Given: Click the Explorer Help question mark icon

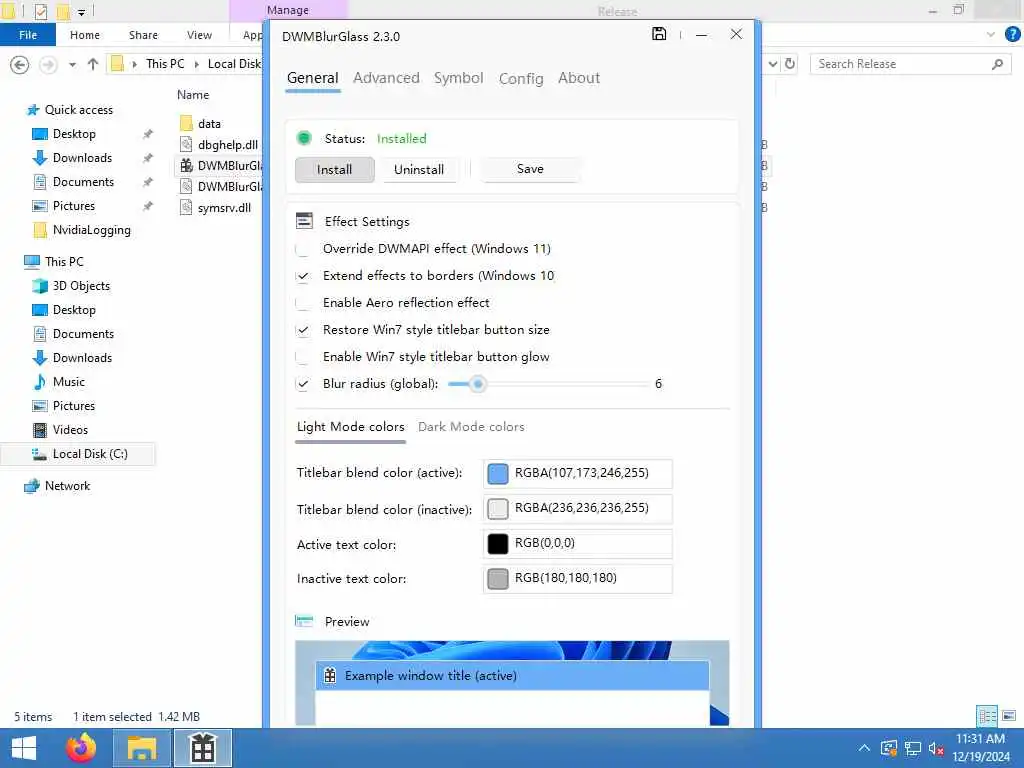Looking at the screenshot, I should click(1012, 34).
